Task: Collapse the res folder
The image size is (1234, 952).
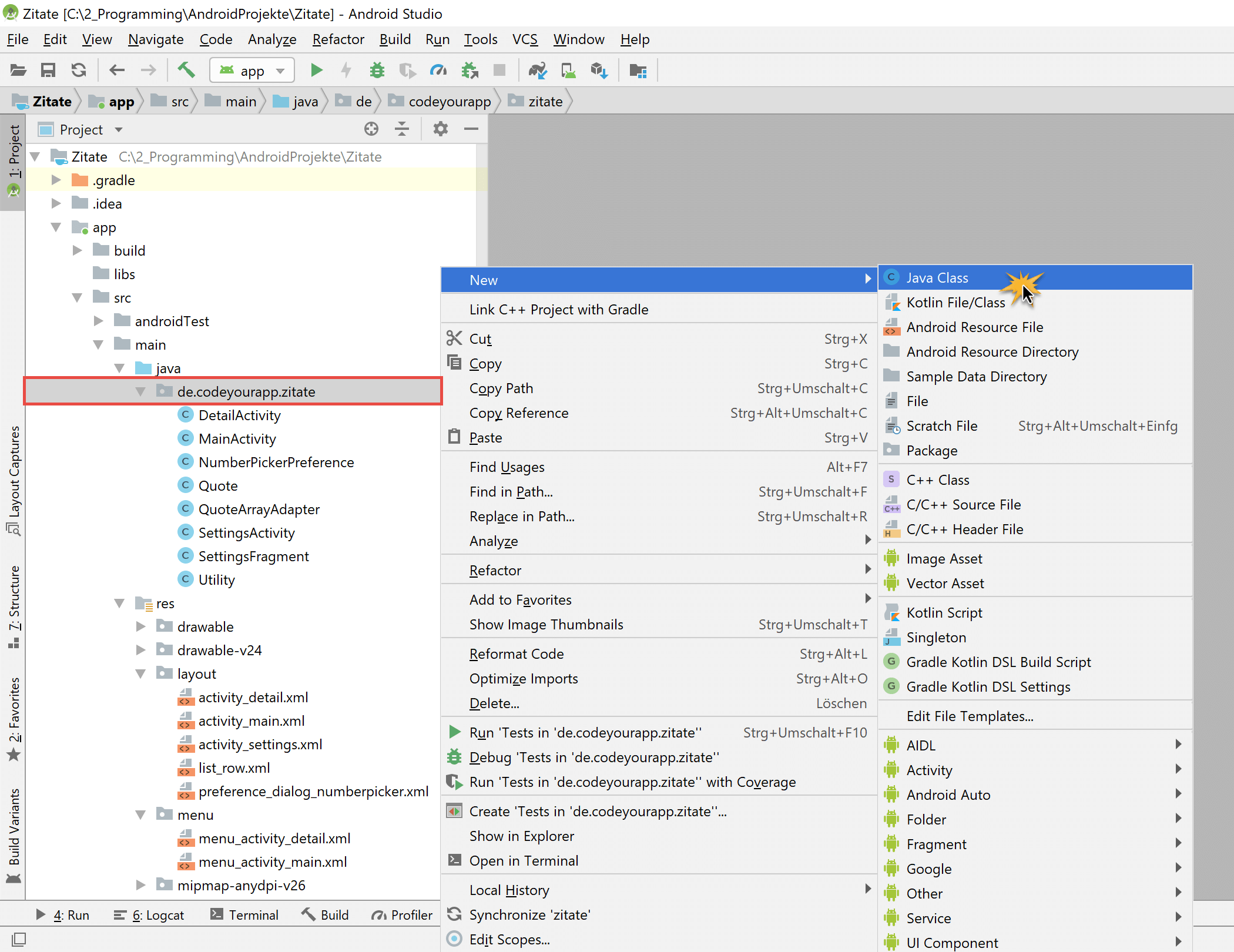Action: coord(120,603)
